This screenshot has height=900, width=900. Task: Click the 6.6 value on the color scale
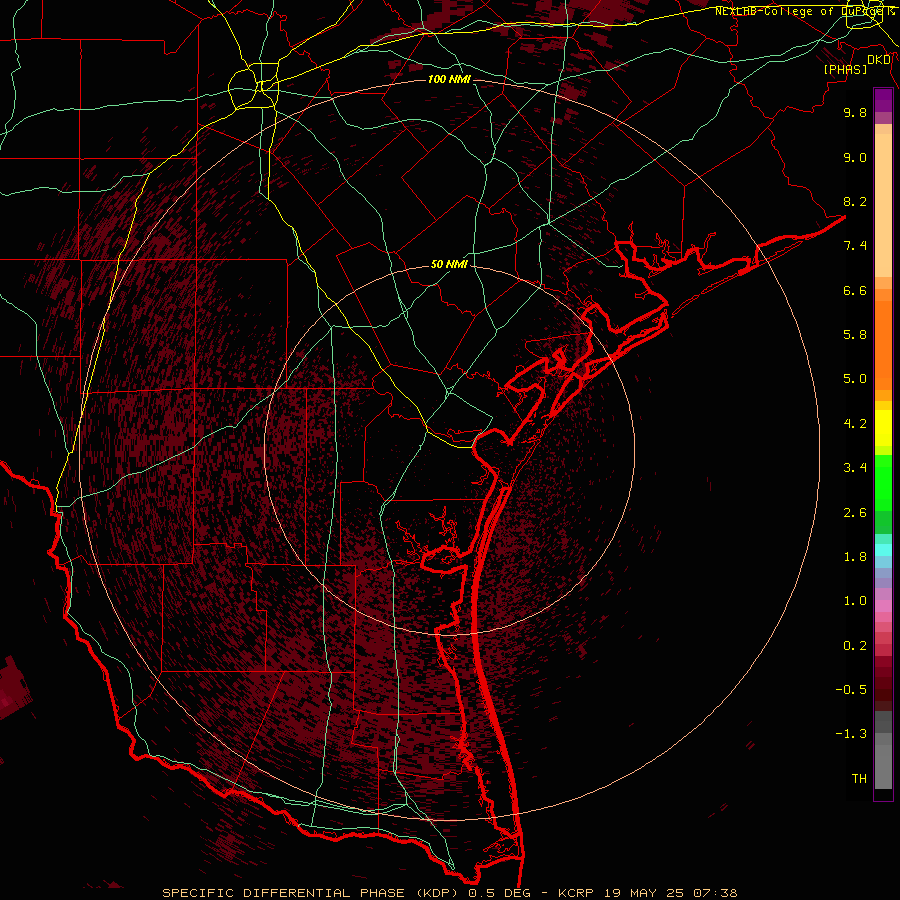pos(855,290)
